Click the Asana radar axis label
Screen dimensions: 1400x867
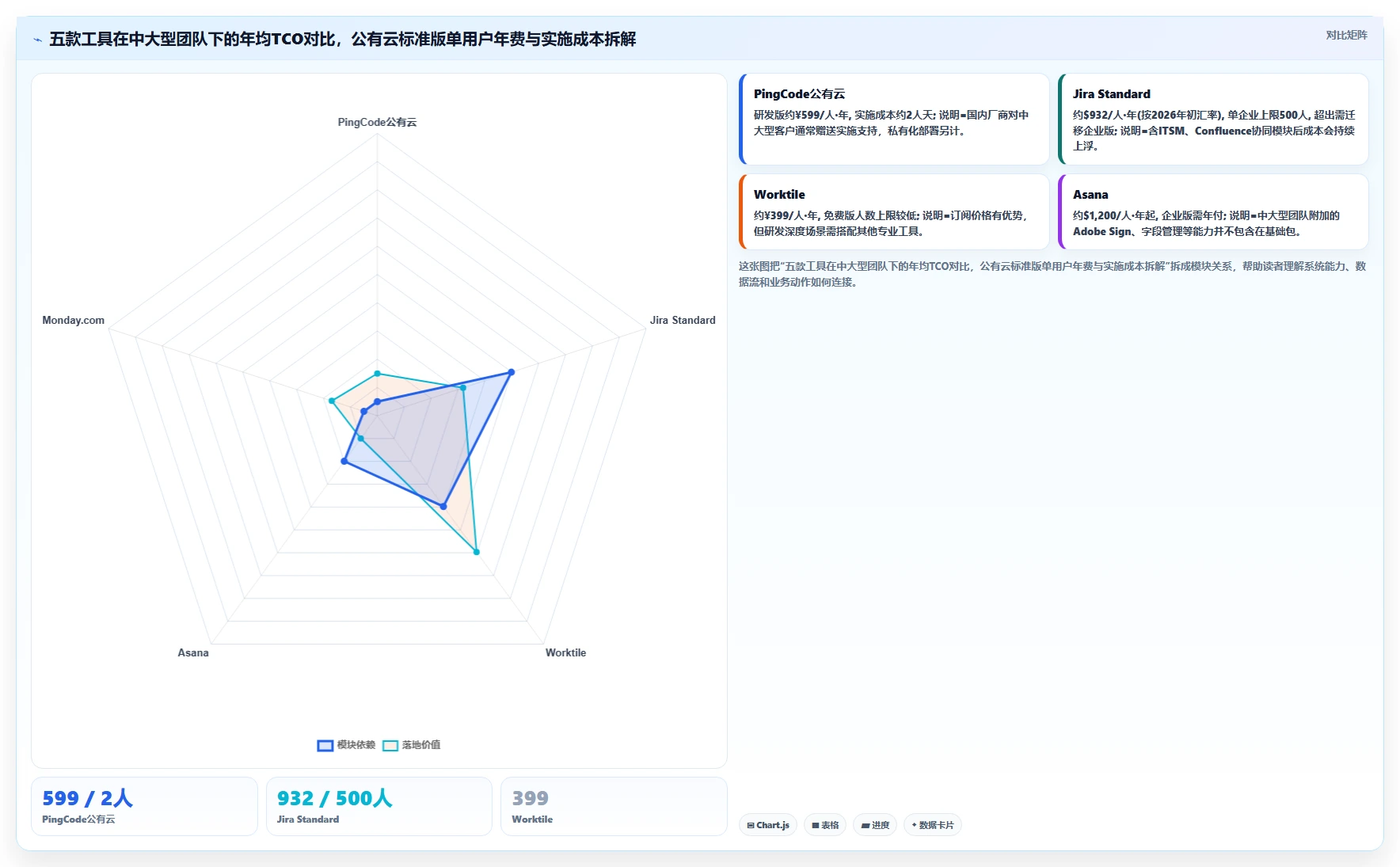(193, 652)
